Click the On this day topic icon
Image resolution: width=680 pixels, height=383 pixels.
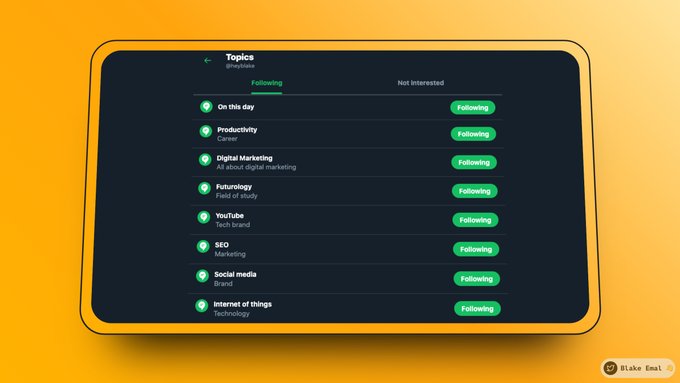tap(206, 107)
